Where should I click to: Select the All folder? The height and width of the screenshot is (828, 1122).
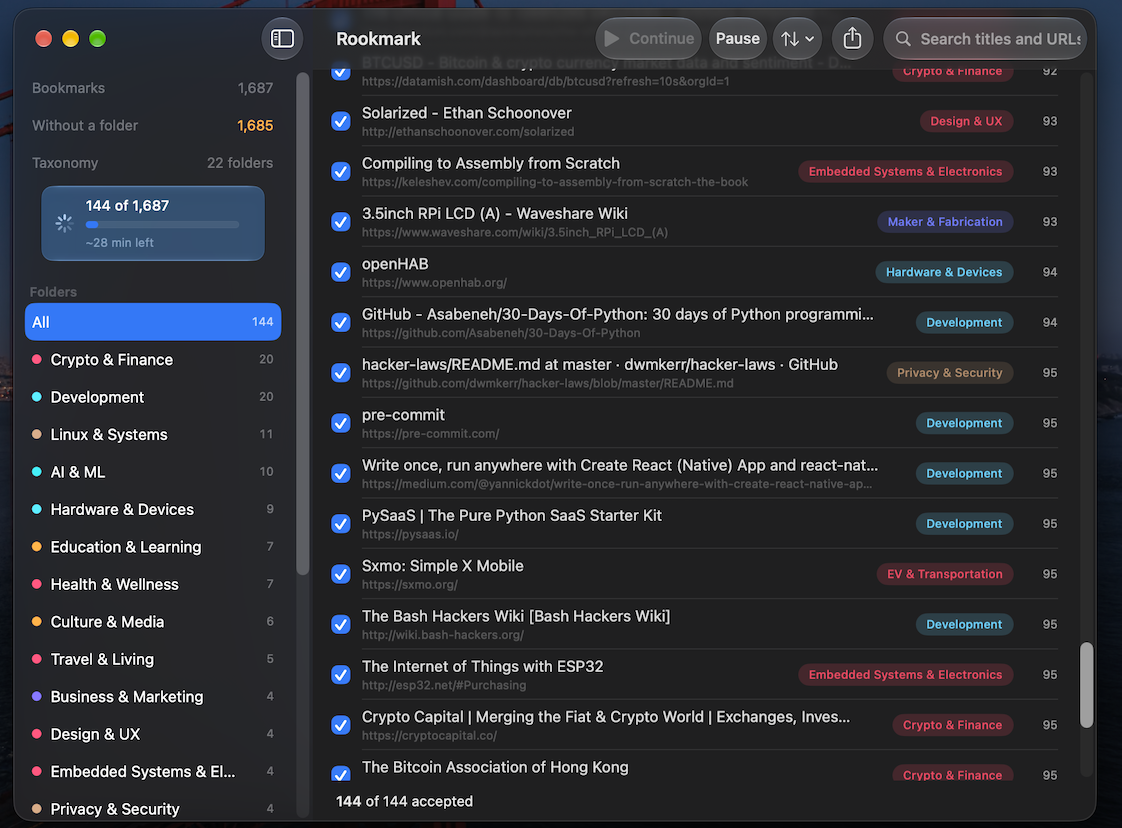click(153, 322)
